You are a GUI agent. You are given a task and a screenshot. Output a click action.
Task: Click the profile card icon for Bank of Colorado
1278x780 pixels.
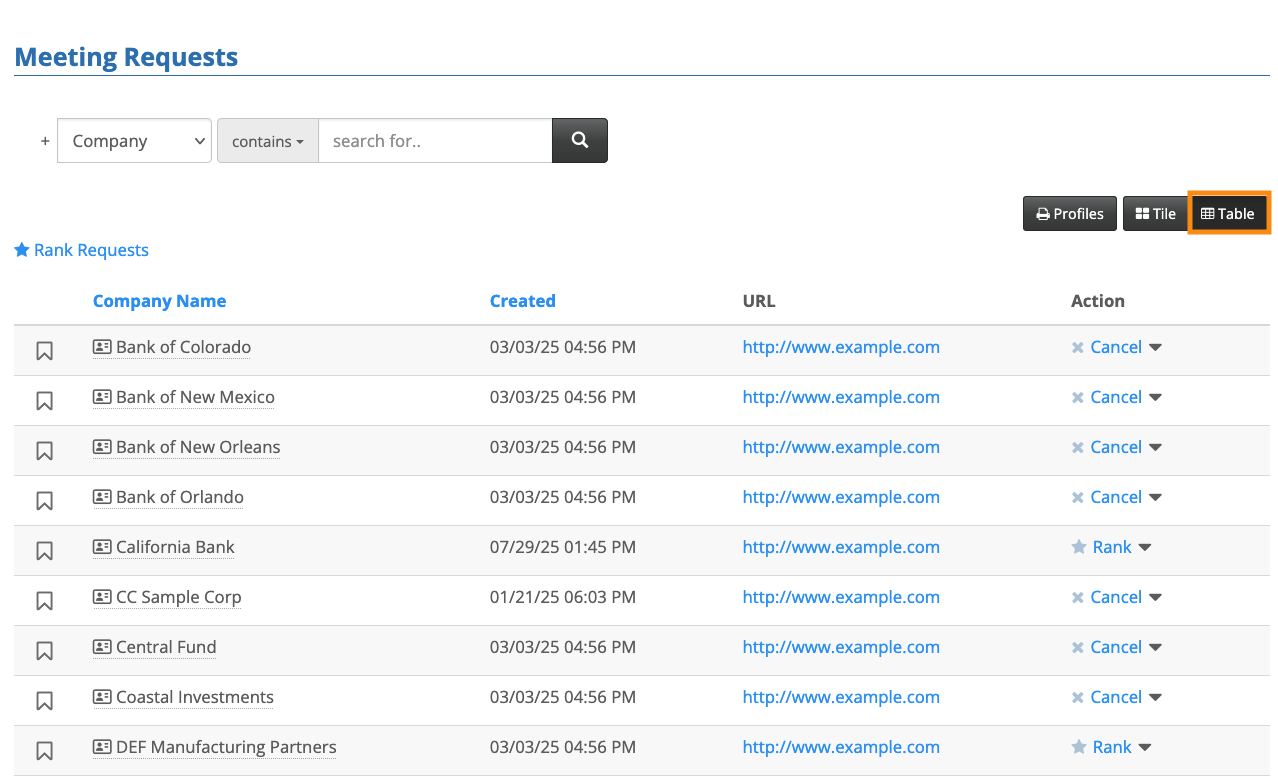102,347
